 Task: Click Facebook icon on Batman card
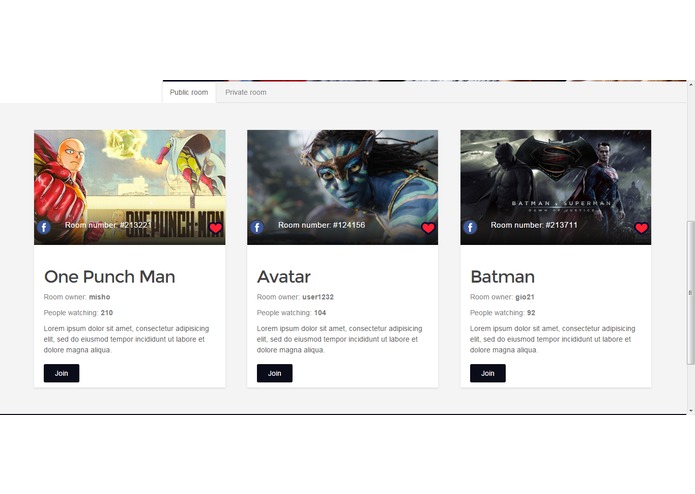[x=470, y=227]
